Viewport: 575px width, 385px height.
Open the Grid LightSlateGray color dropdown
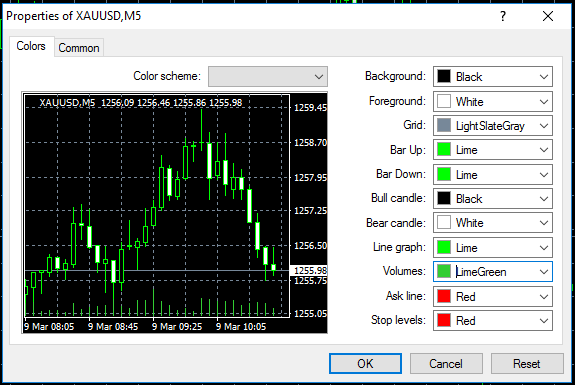coord(492,126)
